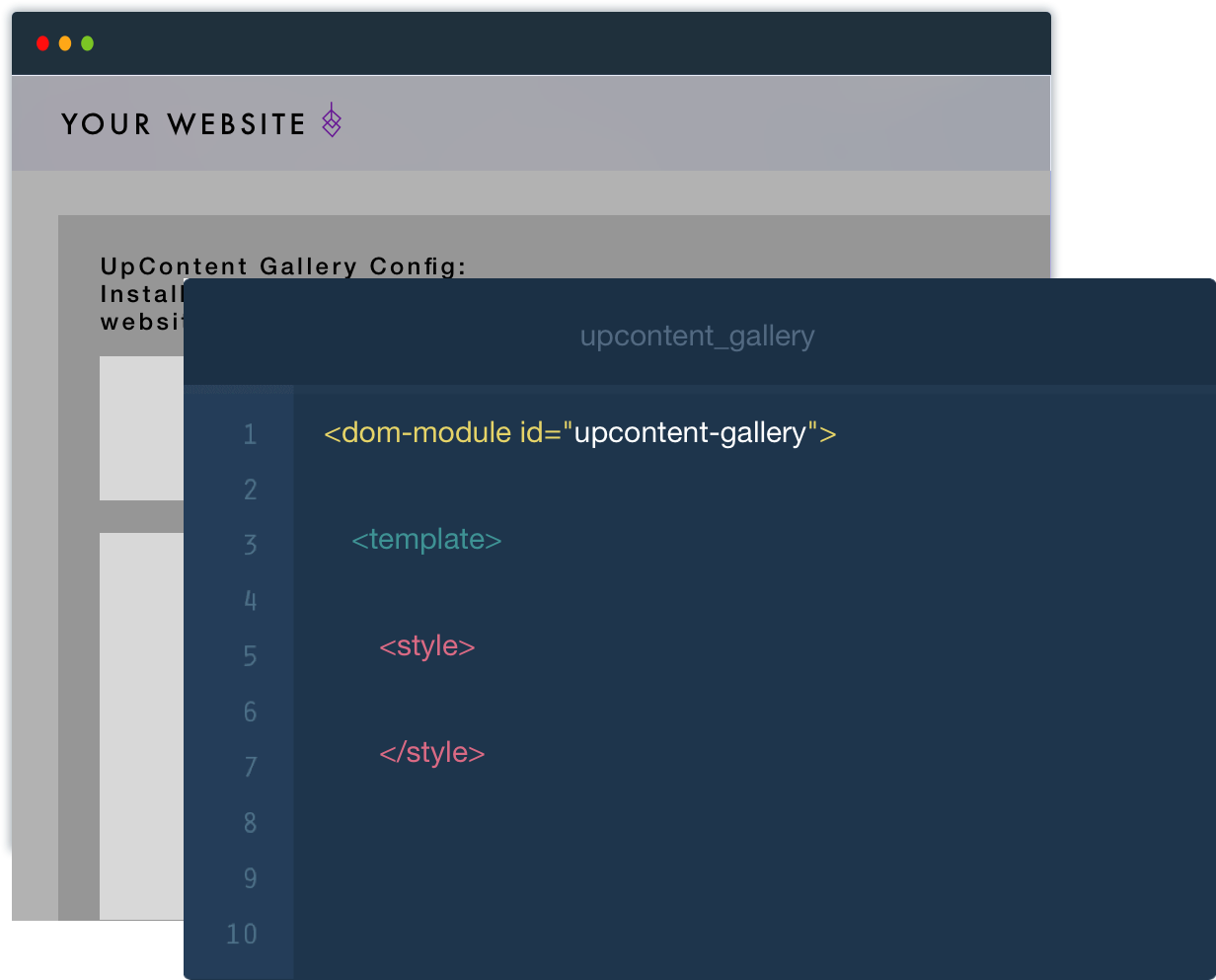The width and height of the screenshot is (1216, 980).
Task: Click line number 5 in gutter
Action: click(250, 656)
